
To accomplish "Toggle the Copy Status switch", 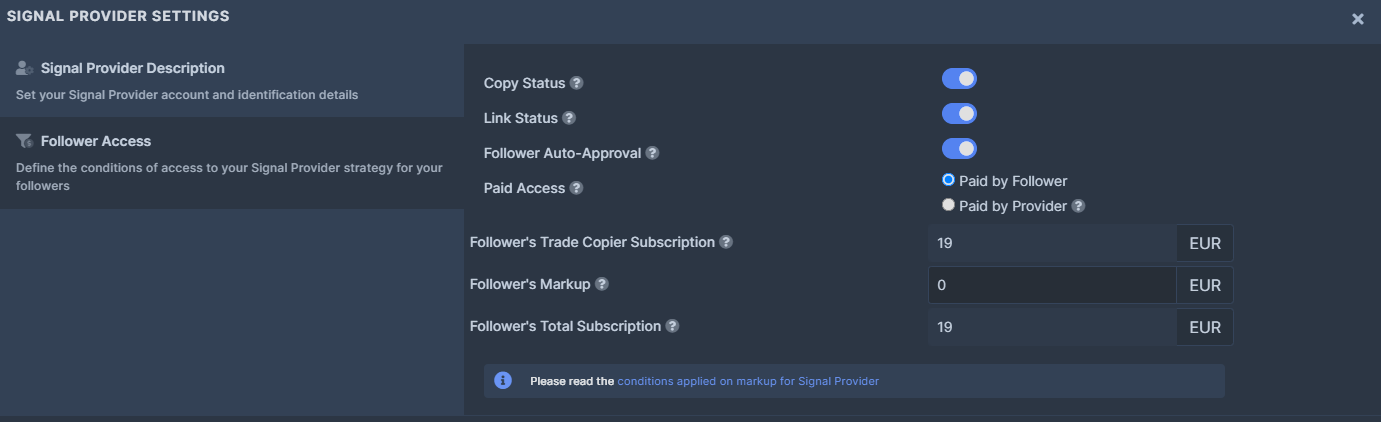I will click(959, 79).
